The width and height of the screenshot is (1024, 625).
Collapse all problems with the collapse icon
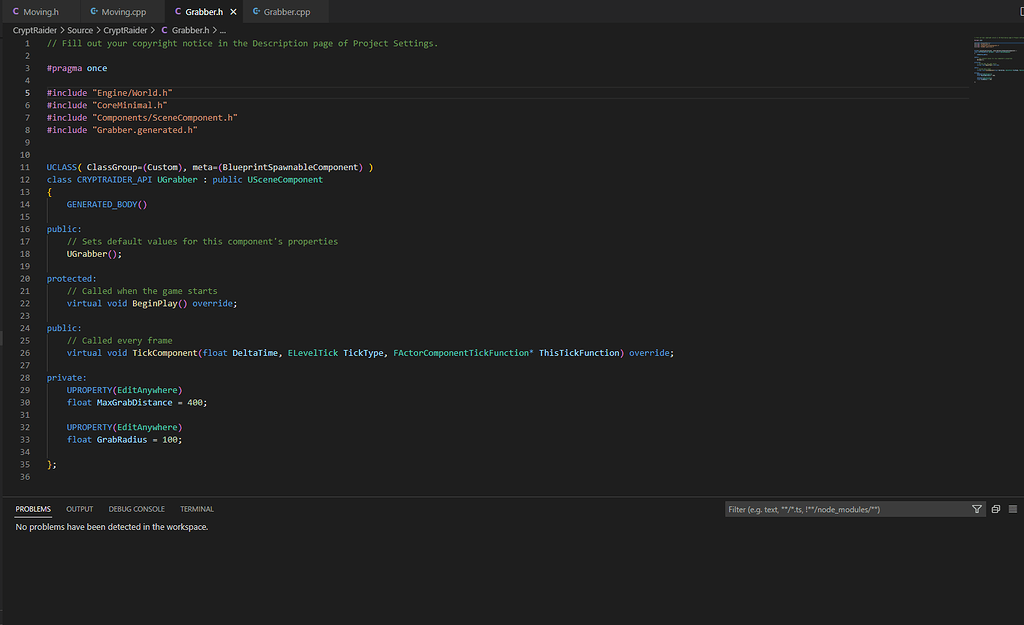[x=996, y=509]
